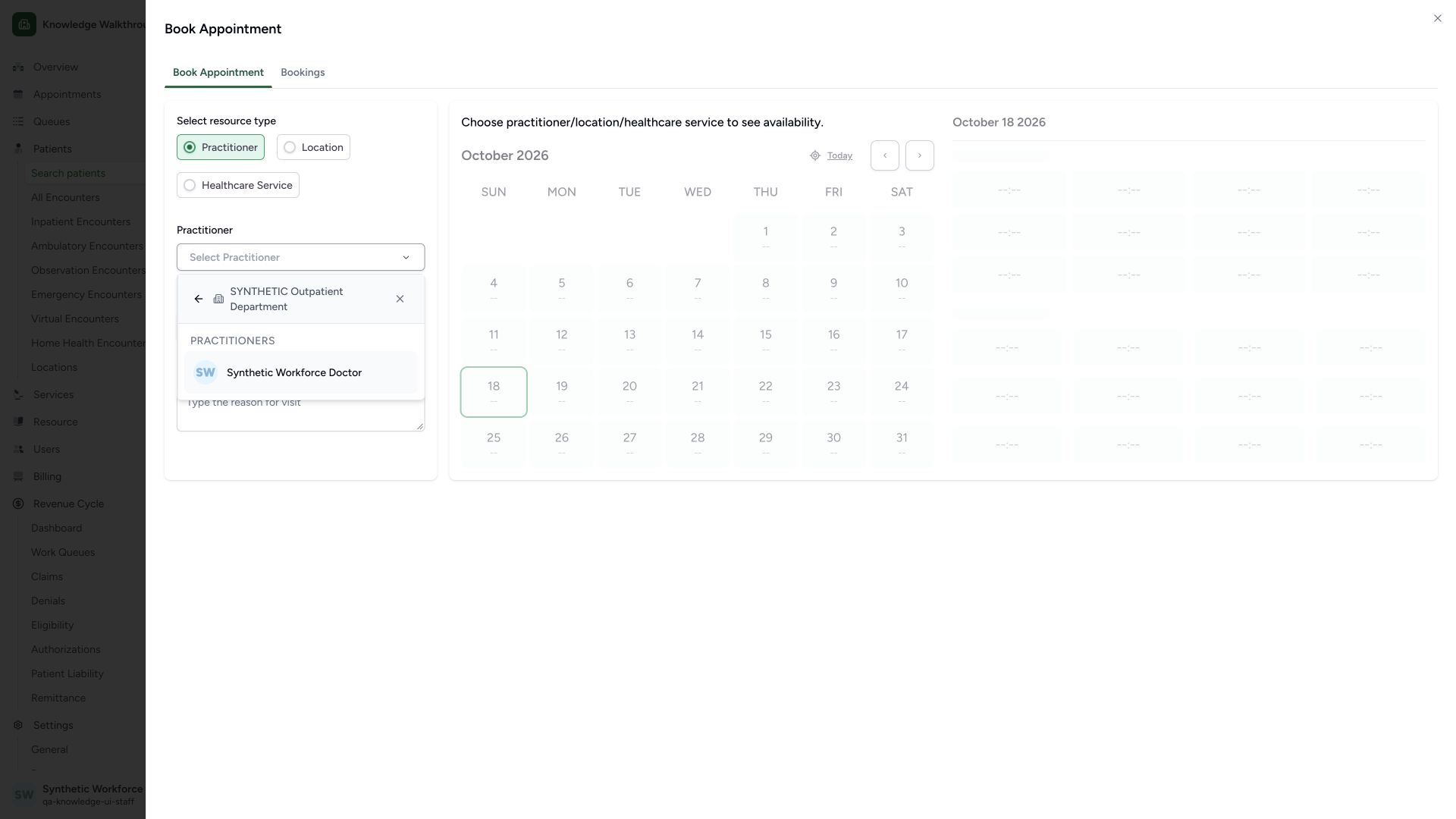Screen dimensions: 1456x819
Task: Open the Select Practitioner dropdown
Action: (300, 257)
